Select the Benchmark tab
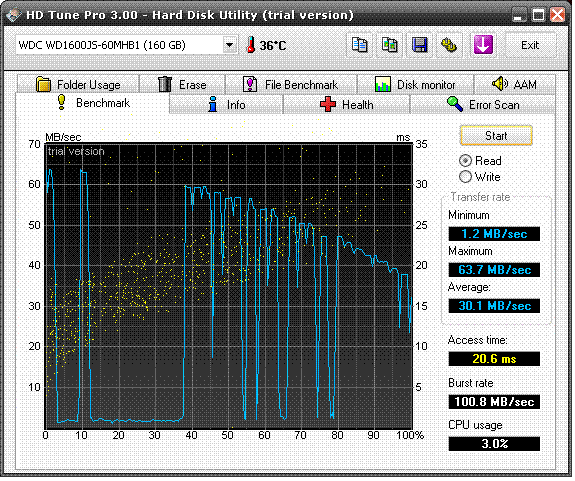 pos(93,103)
